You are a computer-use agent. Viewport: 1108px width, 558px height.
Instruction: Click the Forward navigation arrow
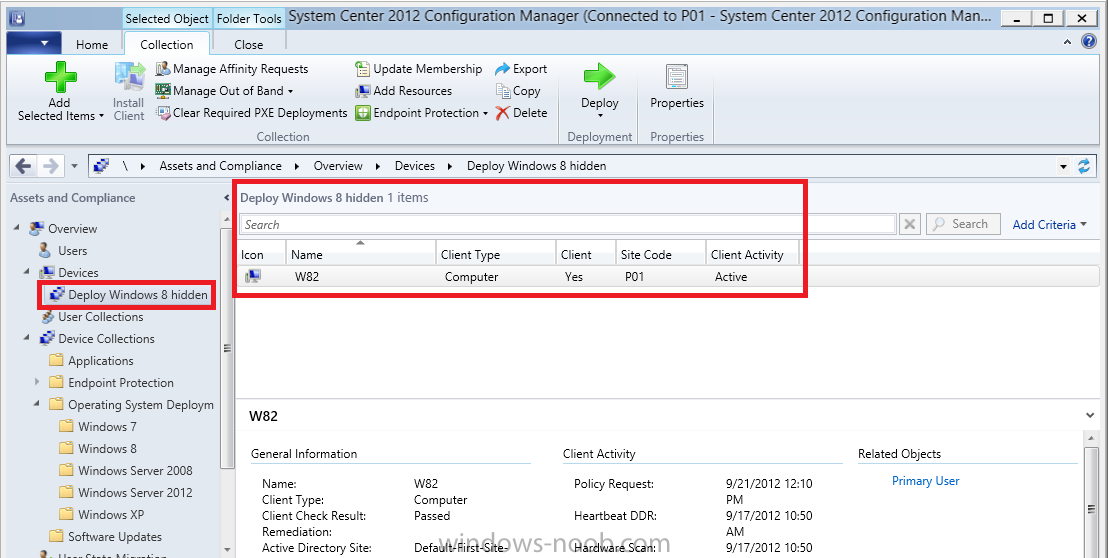50,166
